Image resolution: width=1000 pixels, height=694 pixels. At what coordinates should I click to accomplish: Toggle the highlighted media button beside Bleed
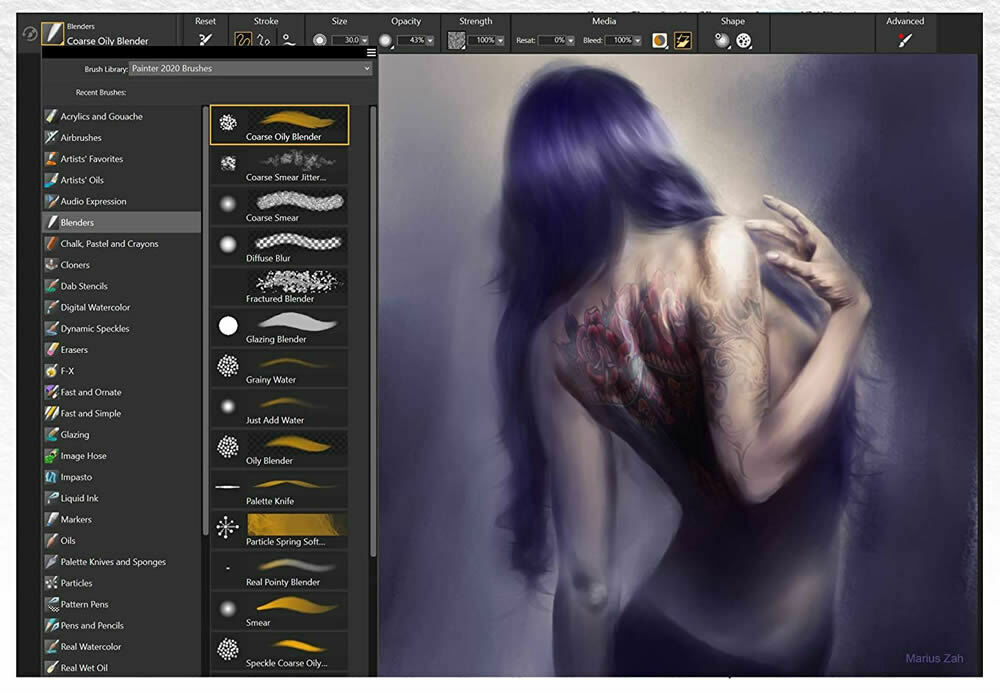coord(684,41)
